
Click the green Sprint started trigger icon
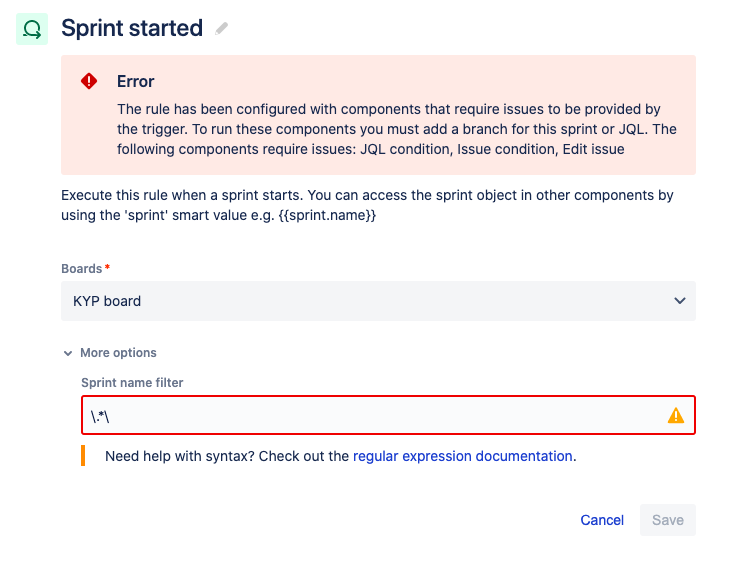pos(32,29)
